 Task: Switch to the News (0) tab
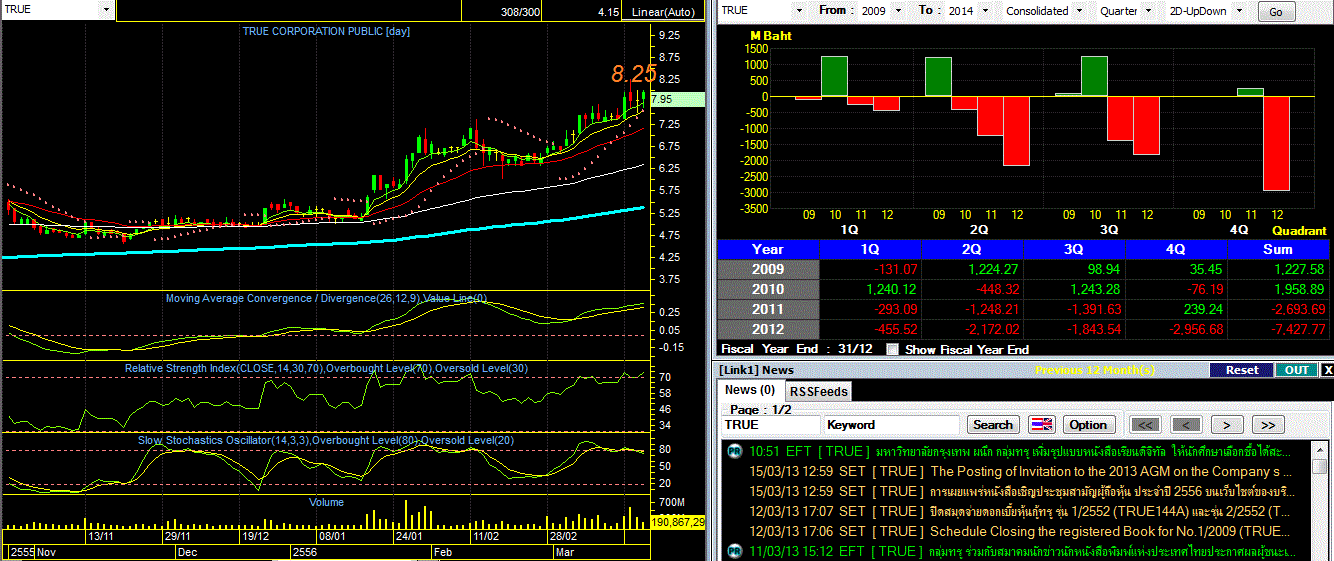click(750, 390)
